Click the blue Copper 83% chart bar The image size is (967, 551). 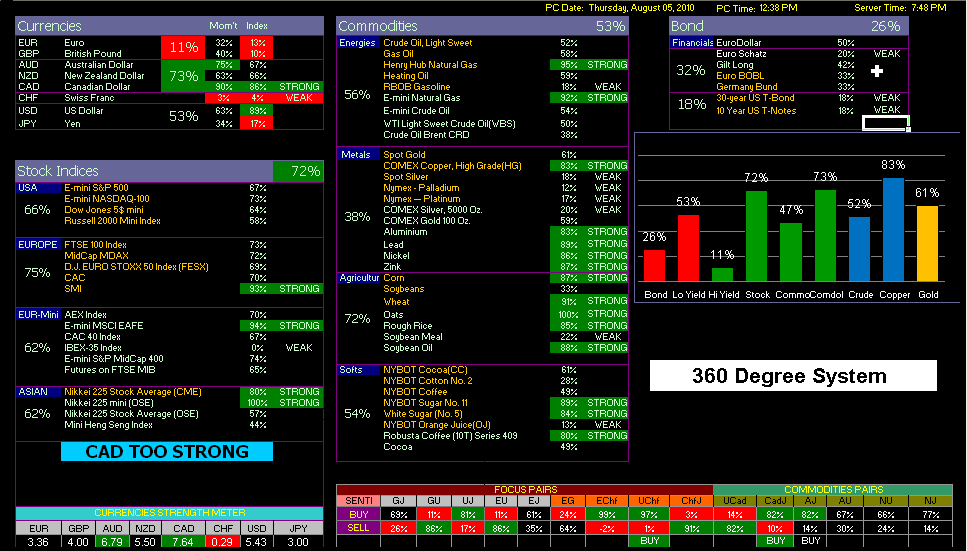(x=894, y=230)
